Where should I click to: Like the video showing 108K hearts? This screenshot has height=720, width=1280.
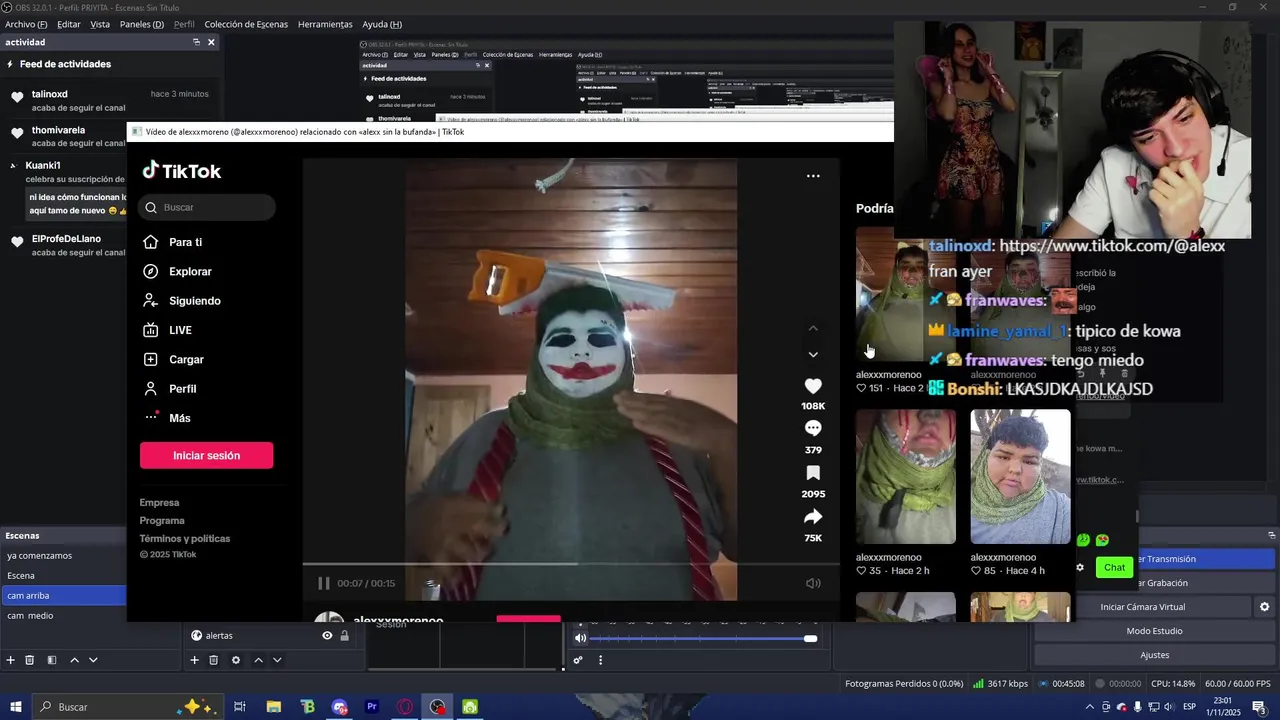[x=813, y=386]
